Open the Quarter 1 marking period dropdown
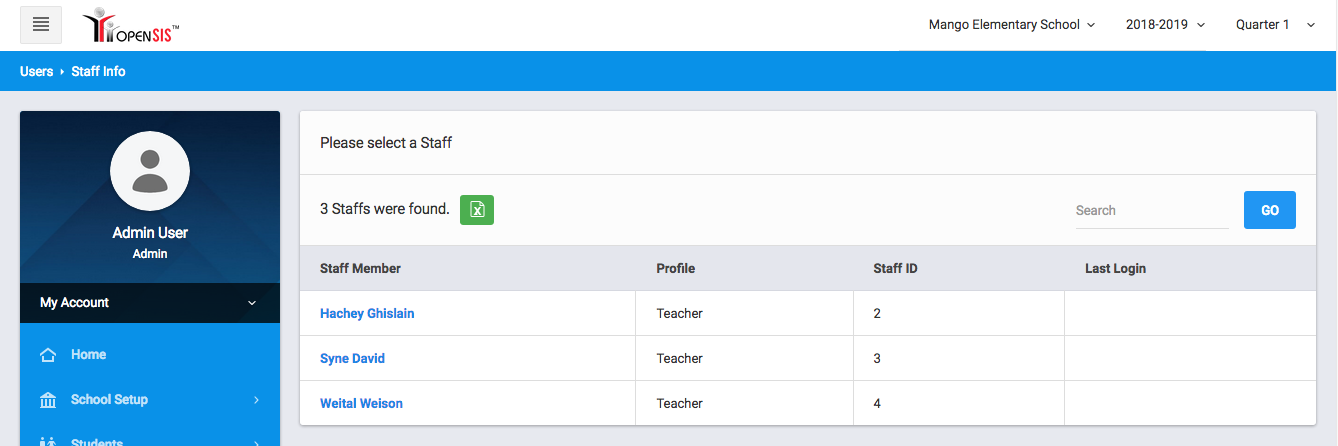The width and height of the screenshot is (1338, 446). [x=1275, y=25]
